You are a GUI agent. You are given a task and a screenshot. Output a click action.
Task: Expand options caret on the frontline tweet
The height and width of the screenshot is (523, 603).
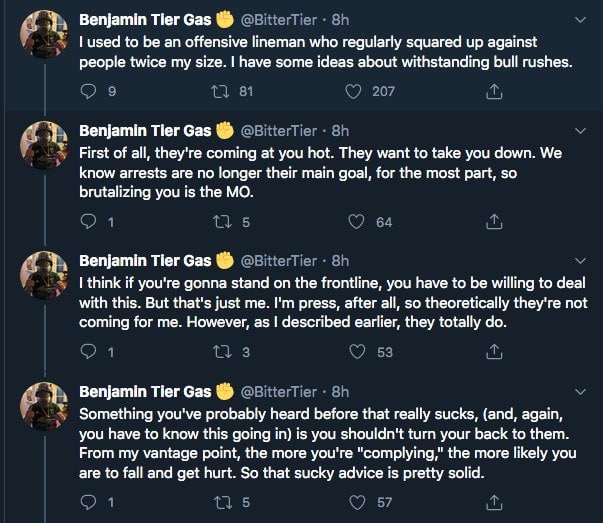pyautogui.click(x=581, y=260)
